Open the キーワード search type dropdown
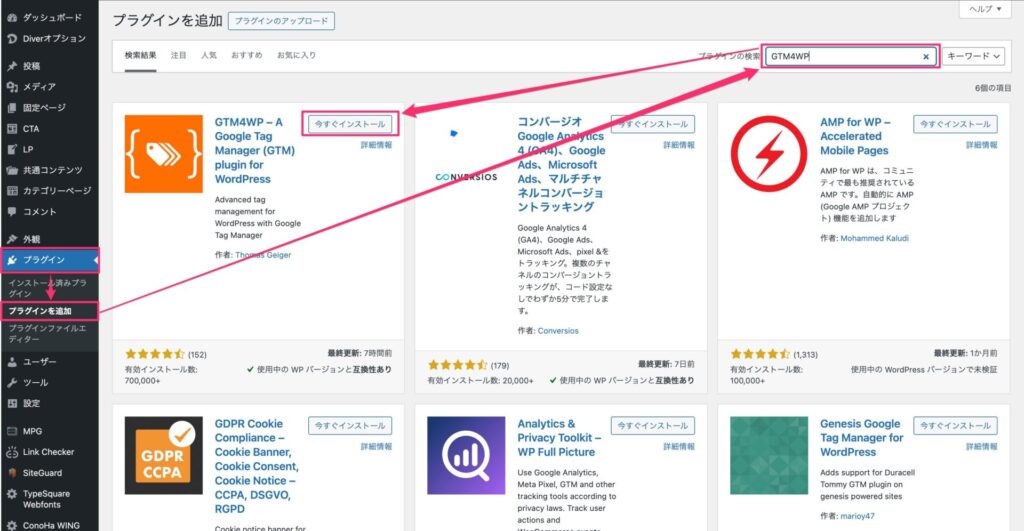The height and width of the screenshot is (531, 1024). click(974, 57)
